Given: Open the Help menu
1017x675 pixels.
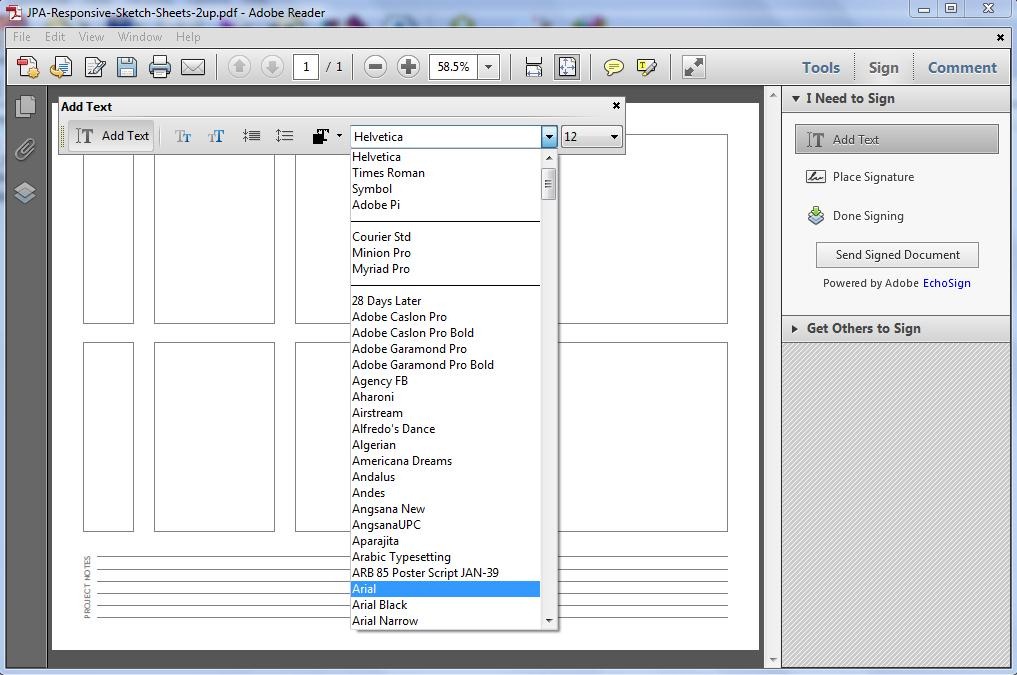Looking at the screenshot, I should pos(188,37).
